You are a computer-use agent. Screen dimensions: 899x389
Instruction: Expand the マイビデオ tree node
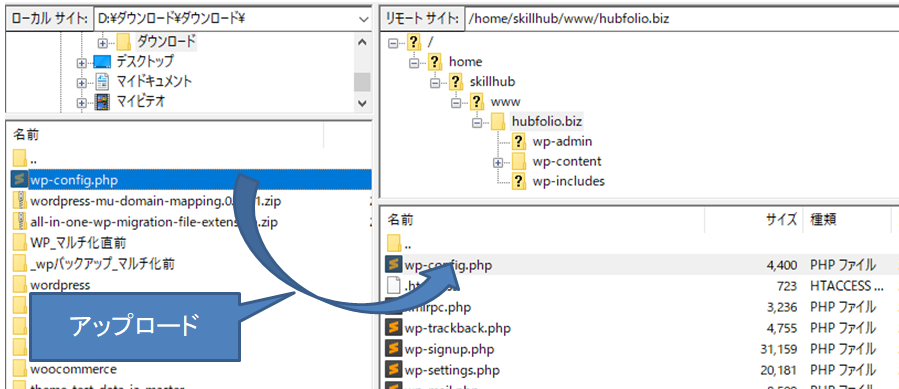81,103
